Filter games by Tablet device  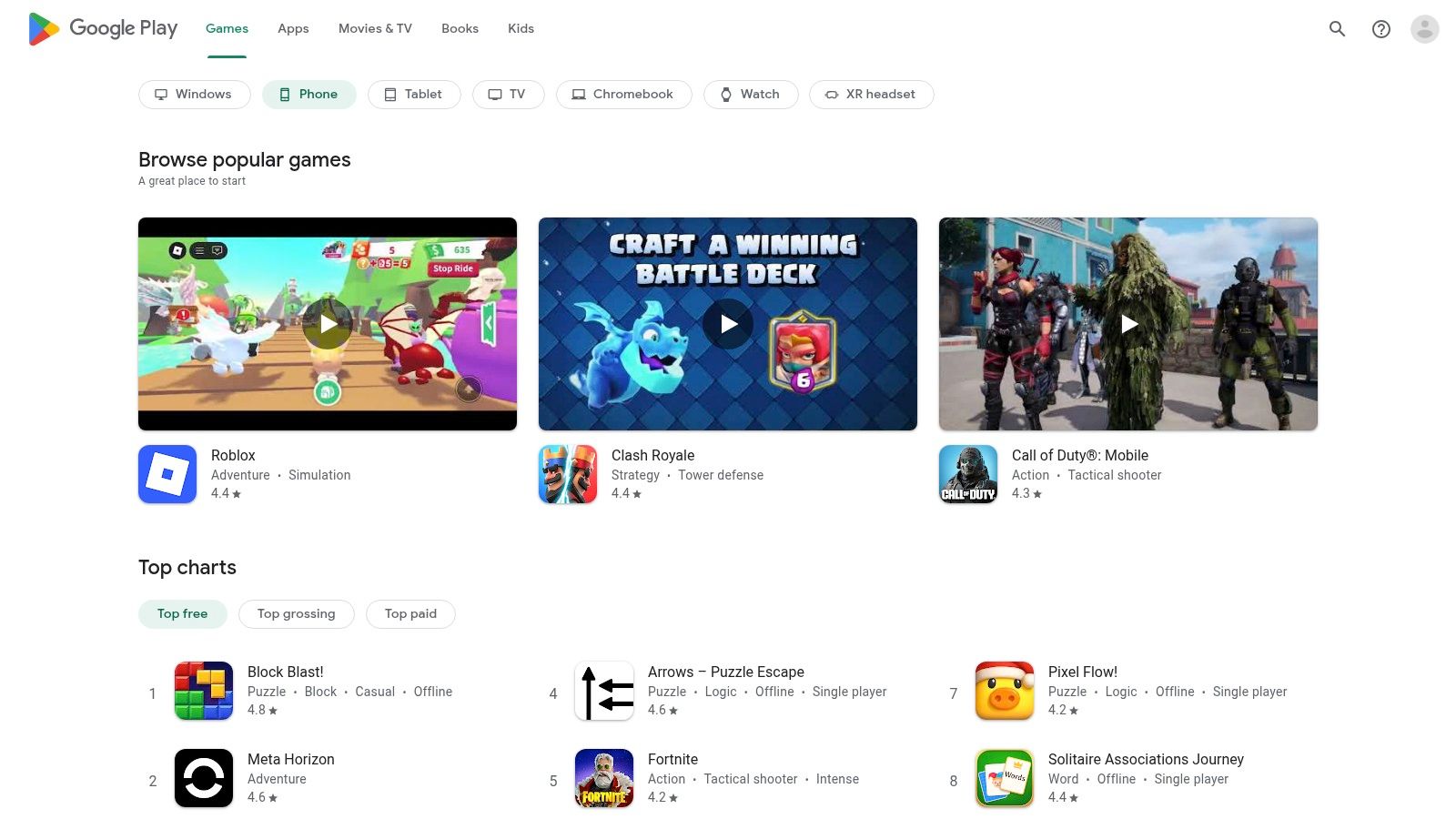tap(414, 95)
